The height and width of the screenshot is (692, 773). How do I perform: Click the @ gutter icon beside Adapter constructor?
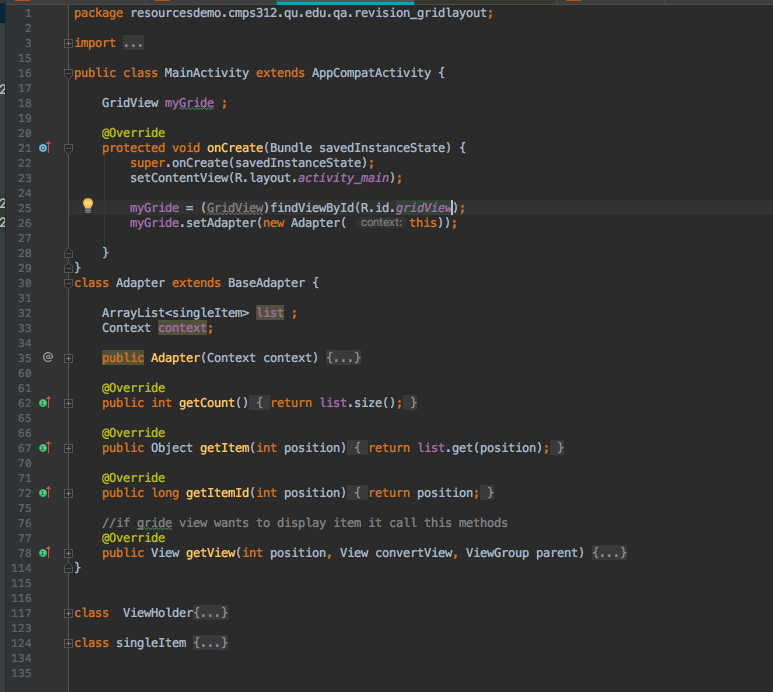pos(48,357)
